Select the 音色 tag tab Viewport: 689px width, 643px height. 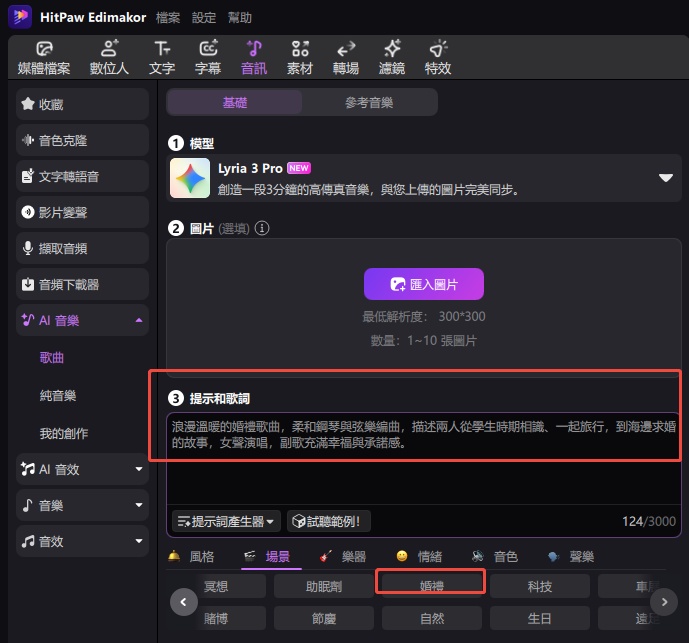495,556
